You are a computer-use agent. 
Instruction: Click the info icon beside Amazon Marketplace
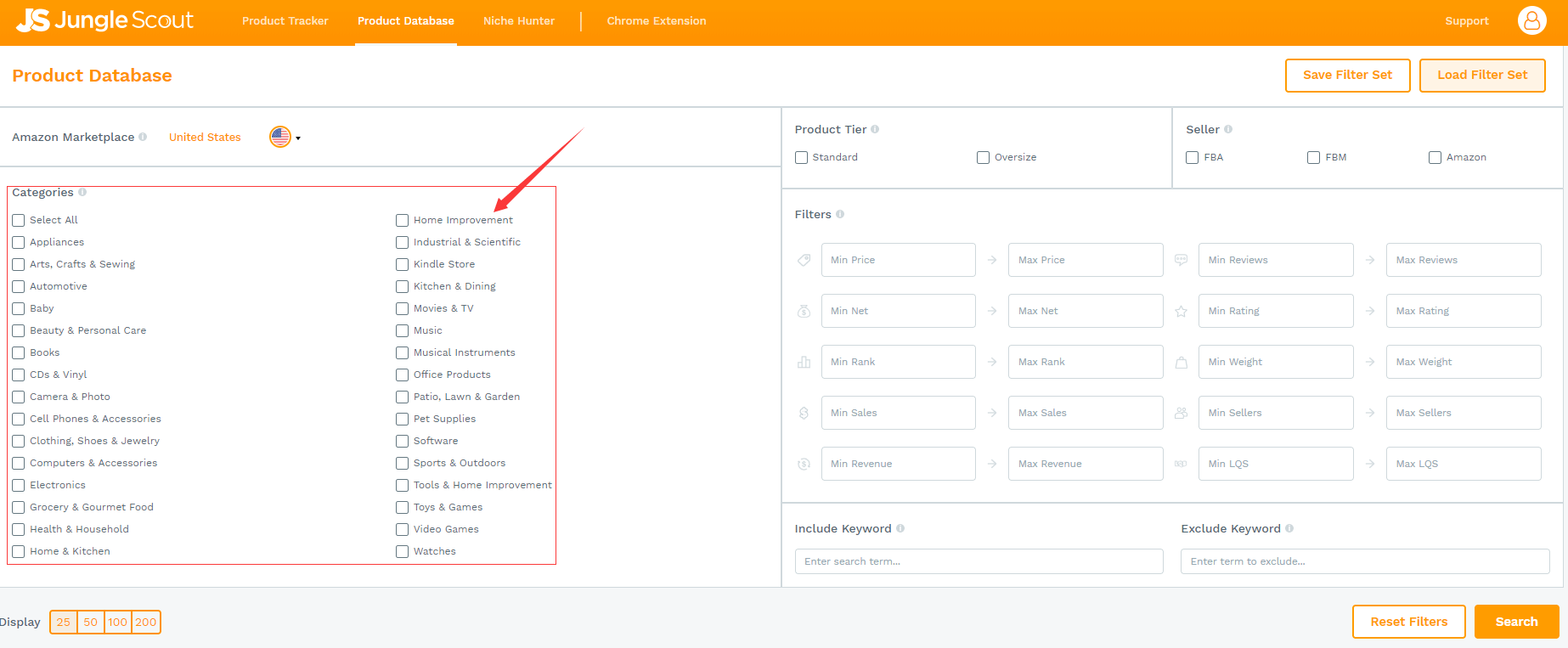(x=143, y=137)
